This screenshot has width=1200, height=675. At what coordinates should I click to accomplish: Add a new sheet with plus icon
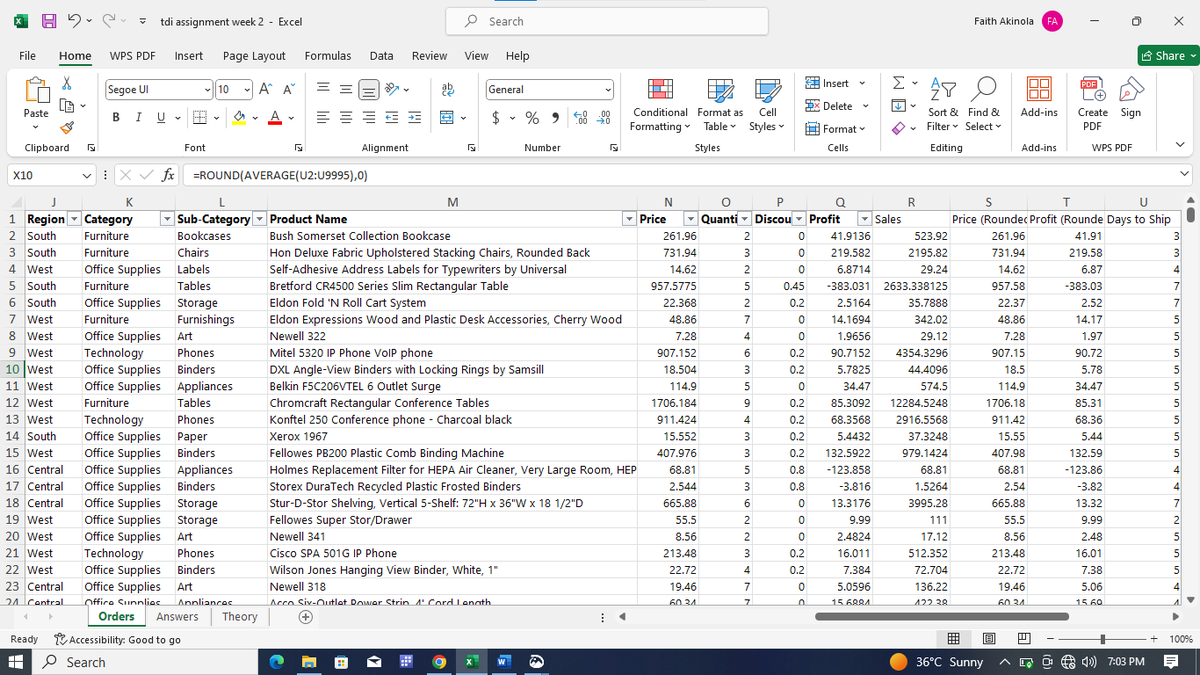305,617
